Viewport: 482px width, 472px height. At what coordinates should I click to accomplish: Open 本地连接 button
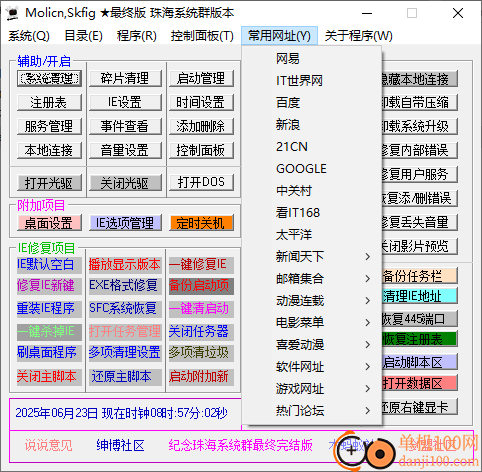click(x=49, y=150)
